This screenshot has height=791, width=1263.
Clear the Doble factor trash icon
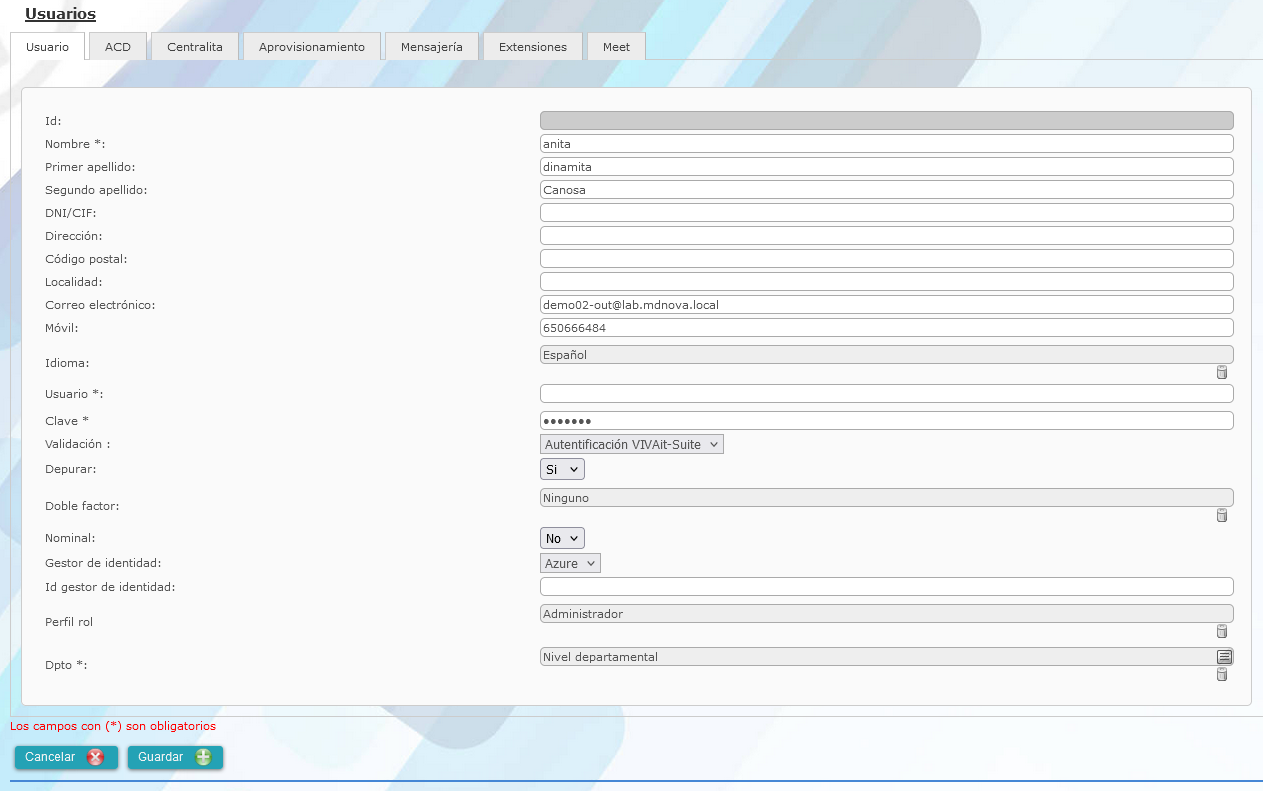[x=1221, y=515]
